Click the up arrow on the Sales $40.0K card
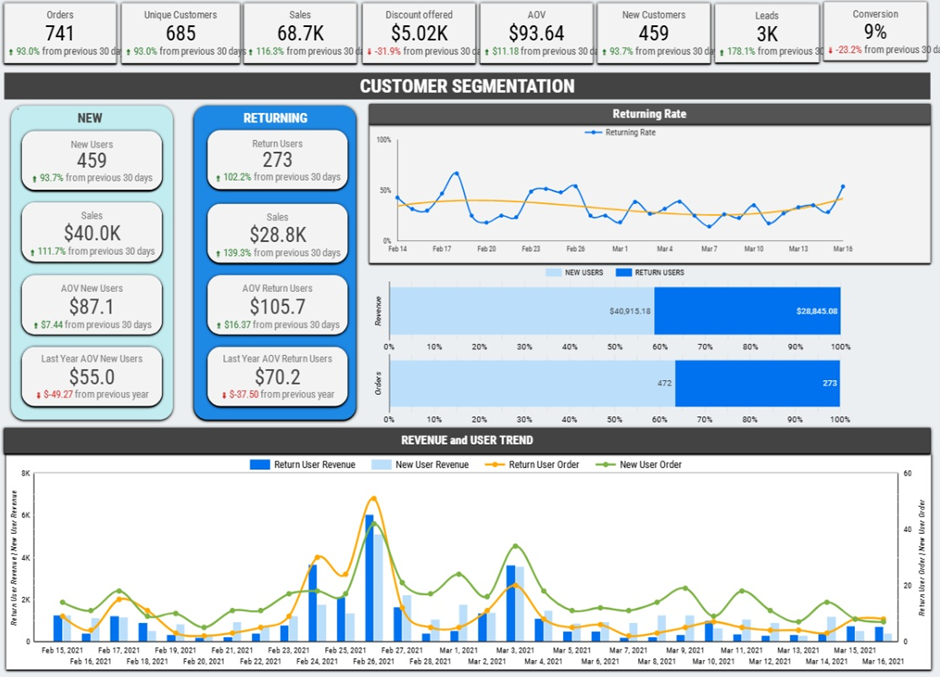The image size is (940, 677). tap(32, 252)
